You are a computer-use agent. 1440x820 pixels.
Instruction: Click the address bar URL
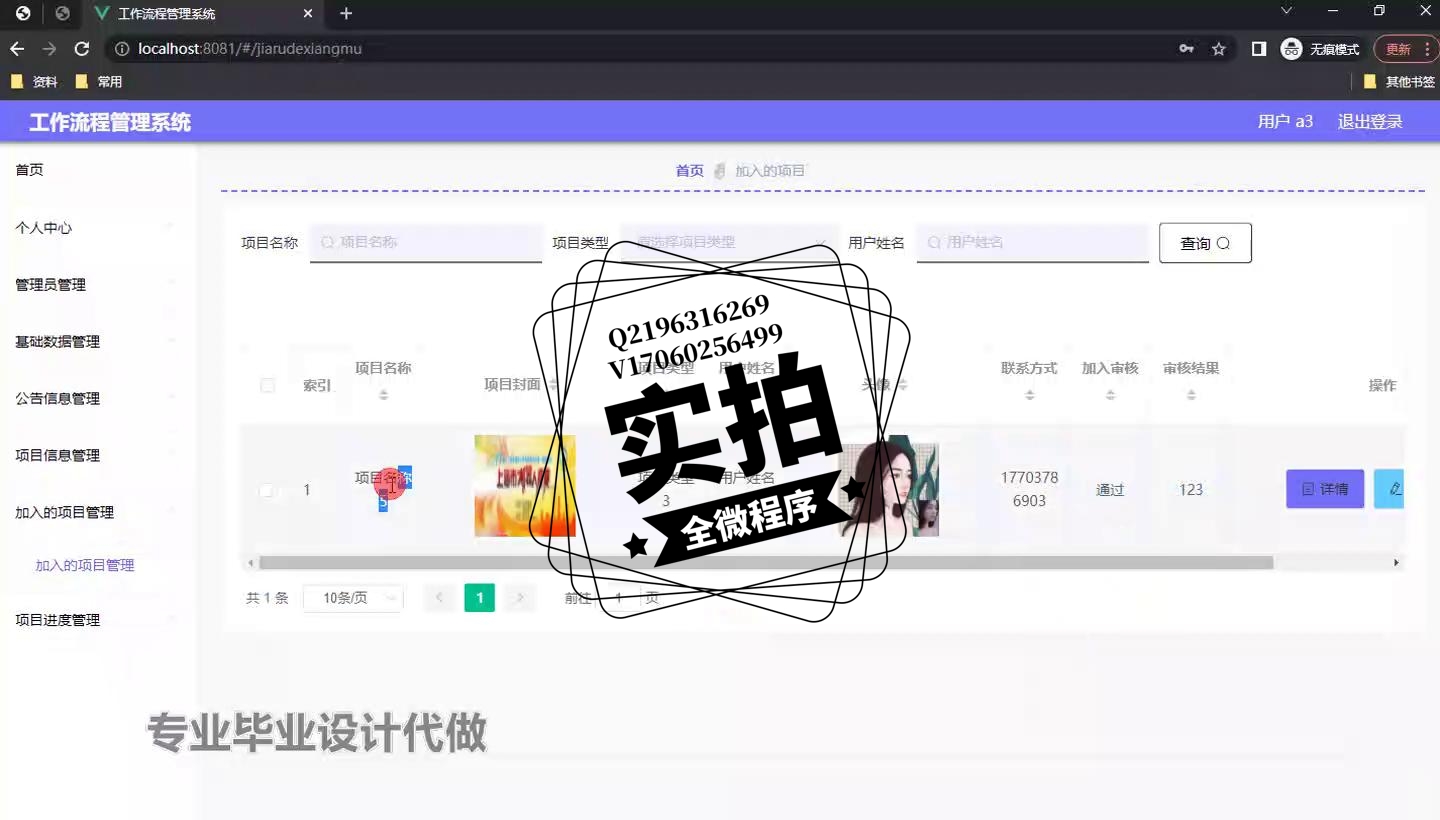[x=250, y=49]
